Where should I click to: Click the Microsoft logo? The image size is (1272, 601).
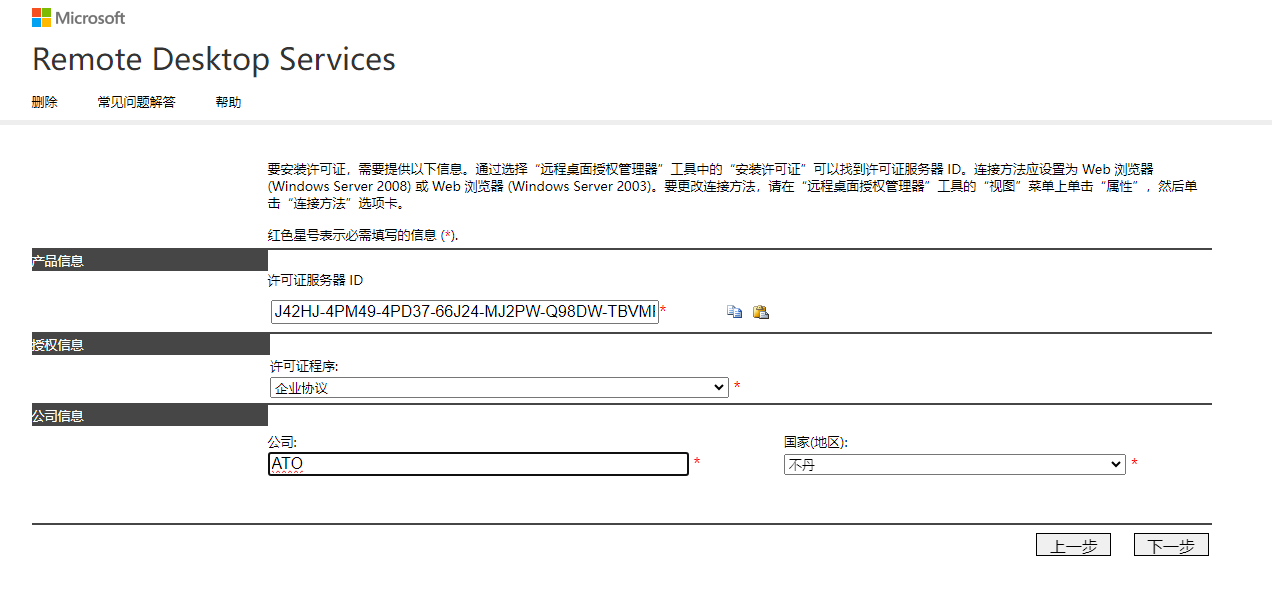click(79, 18)
